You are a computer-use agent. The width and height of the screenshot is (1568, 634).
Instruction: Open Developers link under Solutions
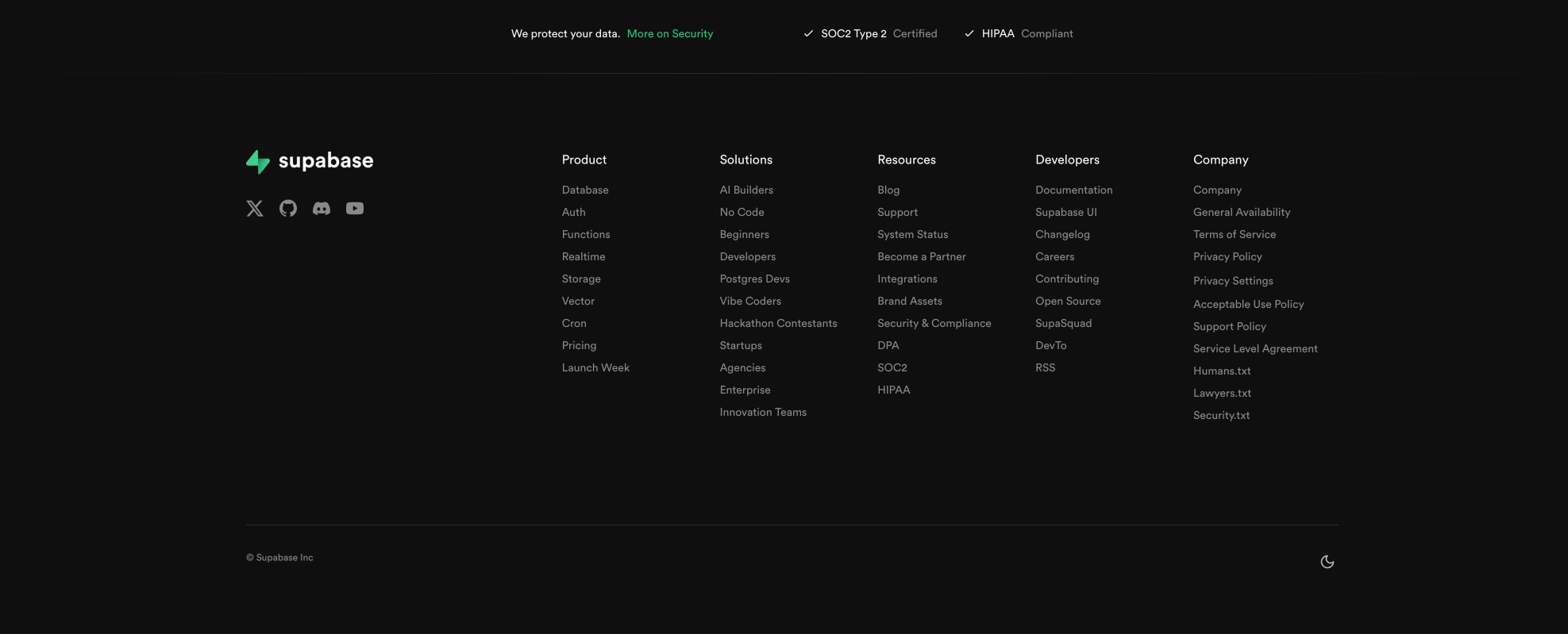[x=748, y=256]
